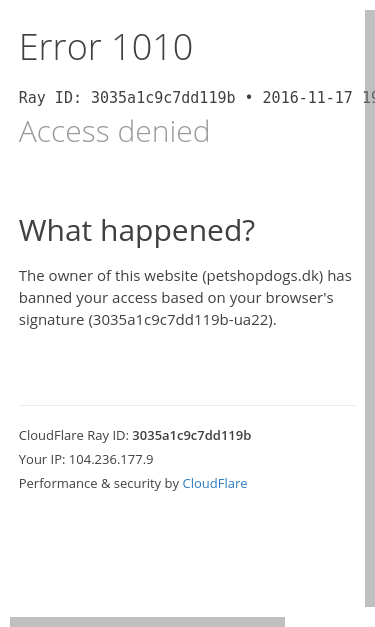Click the What happened? heading

[x=137, y=231]
